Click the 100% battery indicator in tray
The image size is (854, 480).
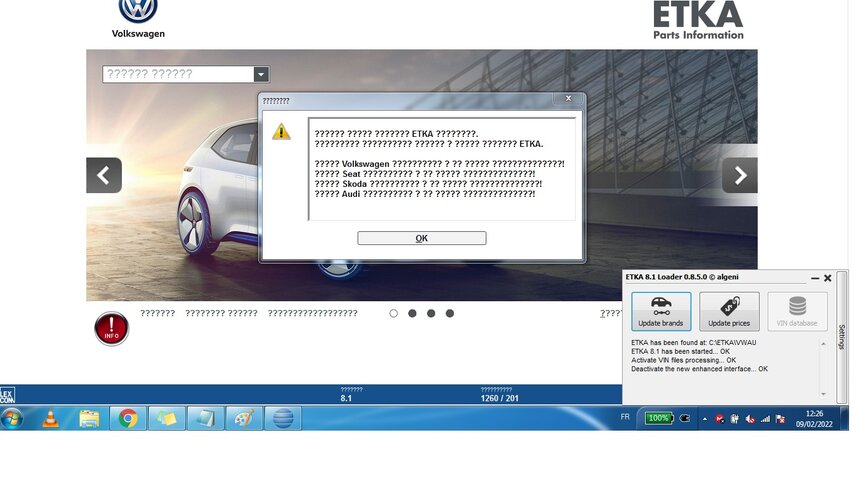pyautogui.click(x=659, y=418)
